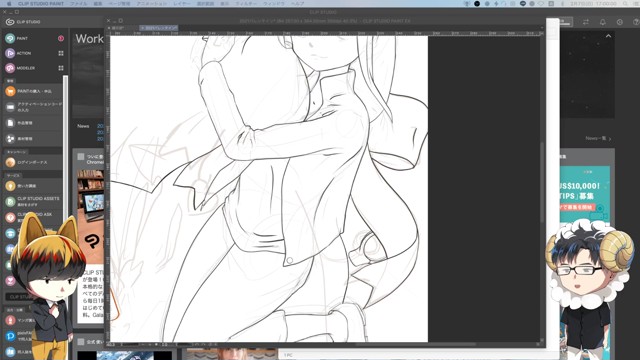The image size is (640, 360).
Task: Open CLIP STUDIO ASSETS in the sidebar
Action: pos(33,201)
